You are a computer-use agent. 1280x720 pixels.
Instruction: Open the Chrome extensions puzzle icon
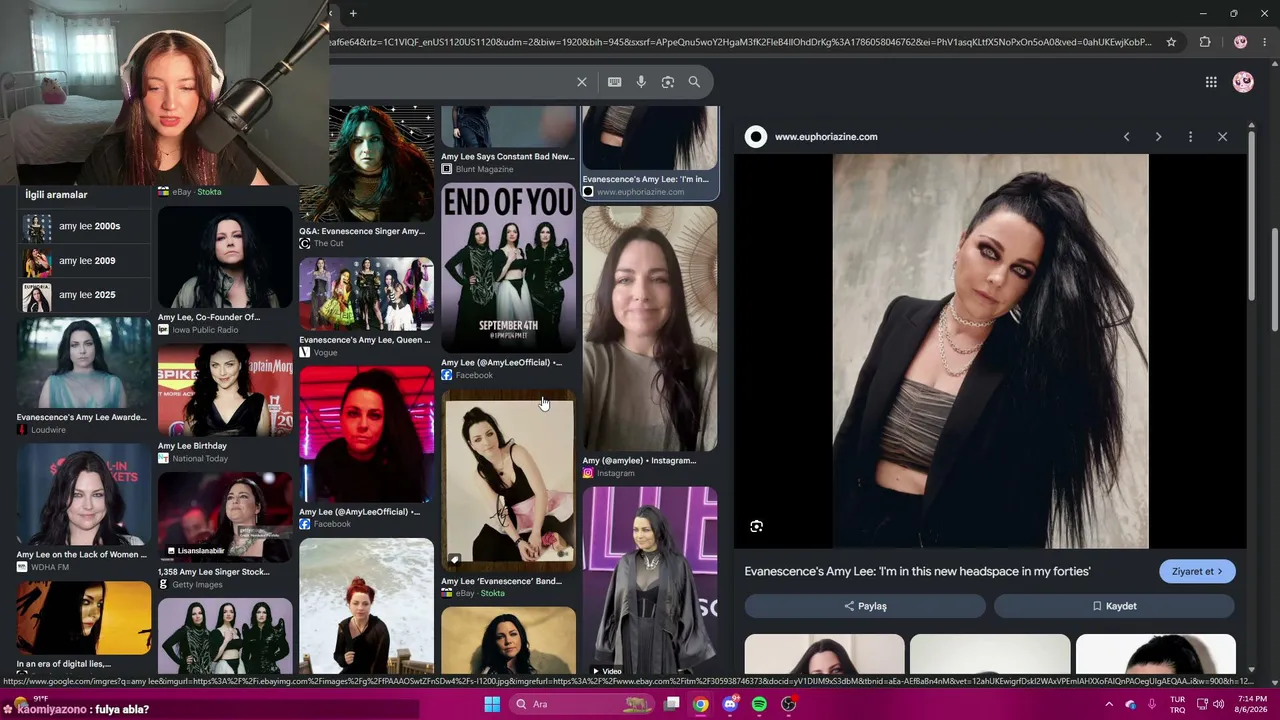tap(1205, 42)
